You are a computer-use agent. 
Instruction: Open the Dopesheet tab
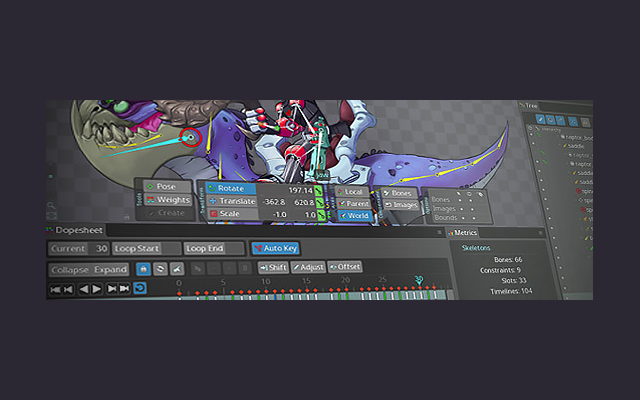[x=75, y=230]
